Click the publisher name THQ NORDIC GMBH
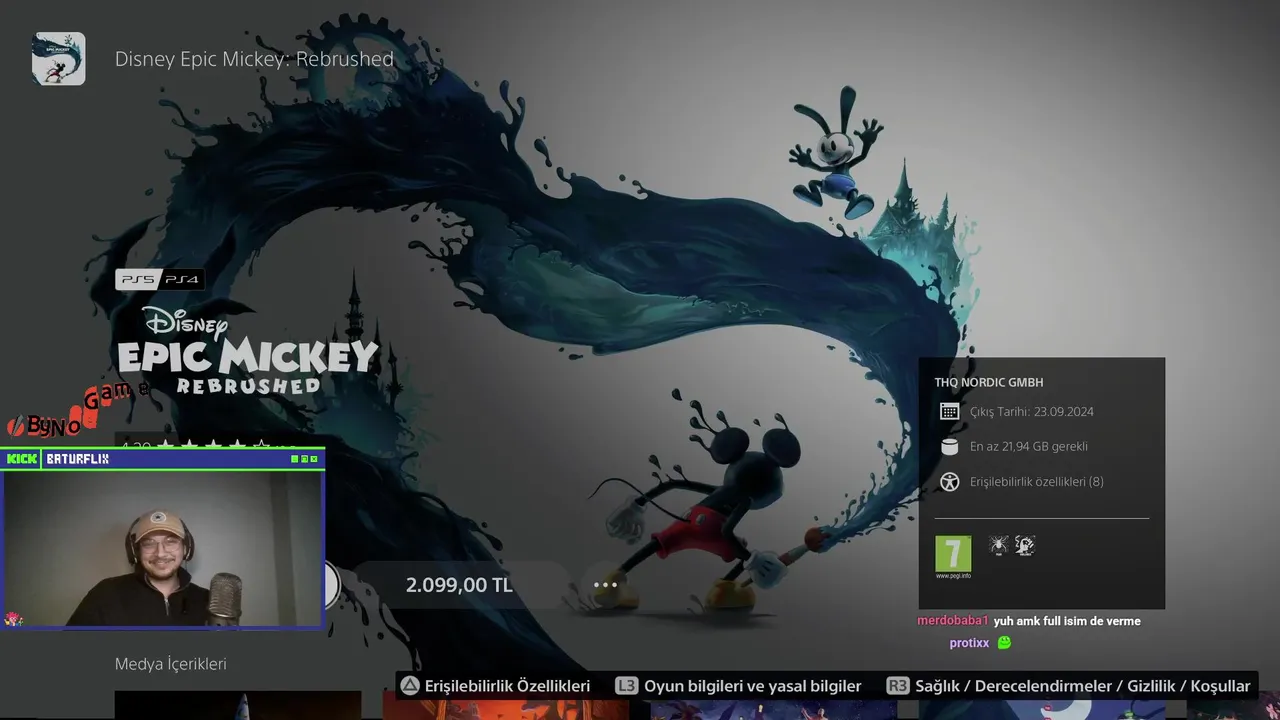Screen dimensions: 1280x720 click(x=989, y=383)
